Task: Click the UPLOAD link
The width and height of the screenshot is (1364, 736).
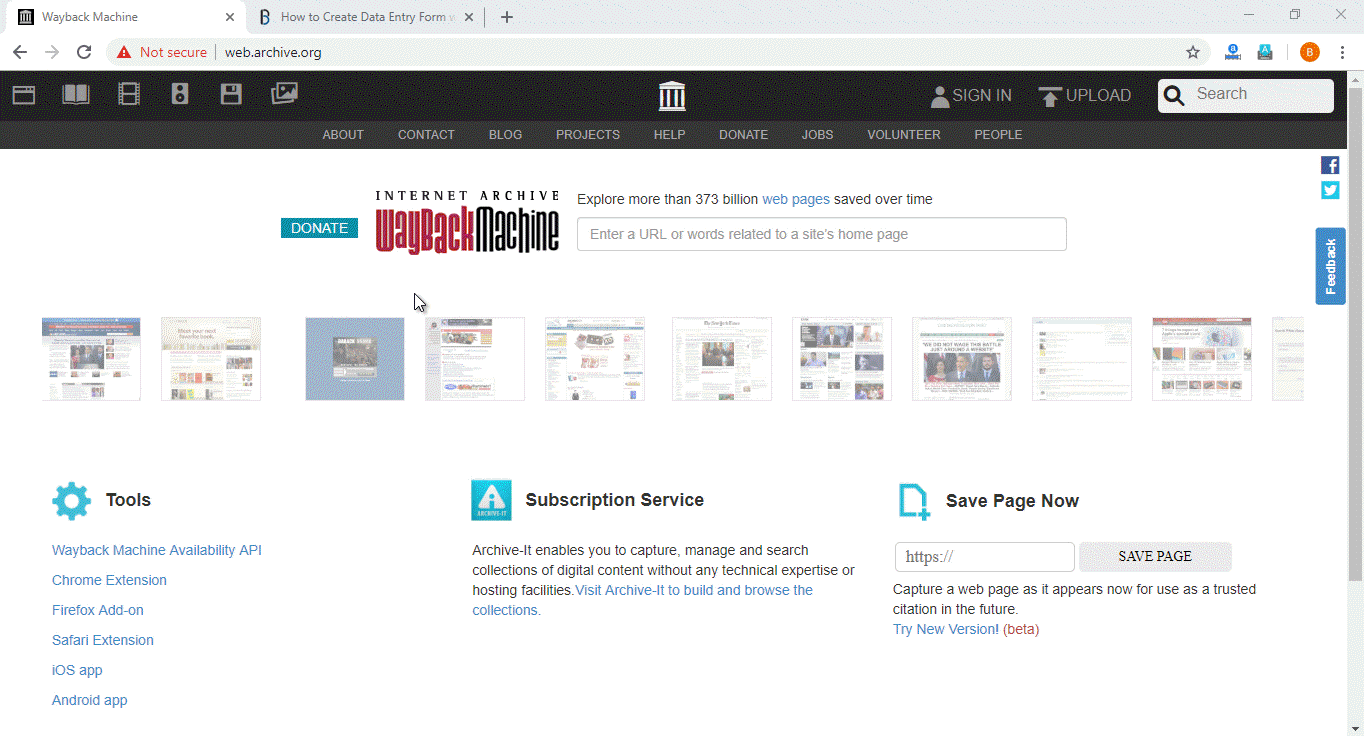Action: coord(1098,96)
